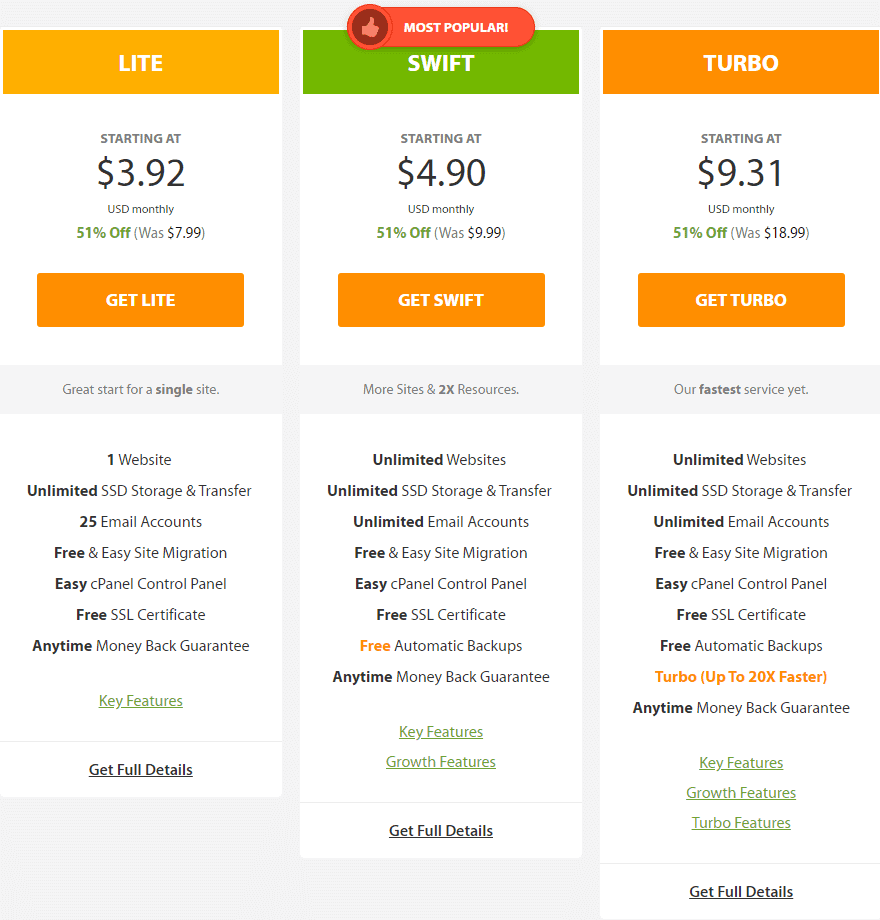
Task: Click the GET TURBO button
Action: point(740,300)
